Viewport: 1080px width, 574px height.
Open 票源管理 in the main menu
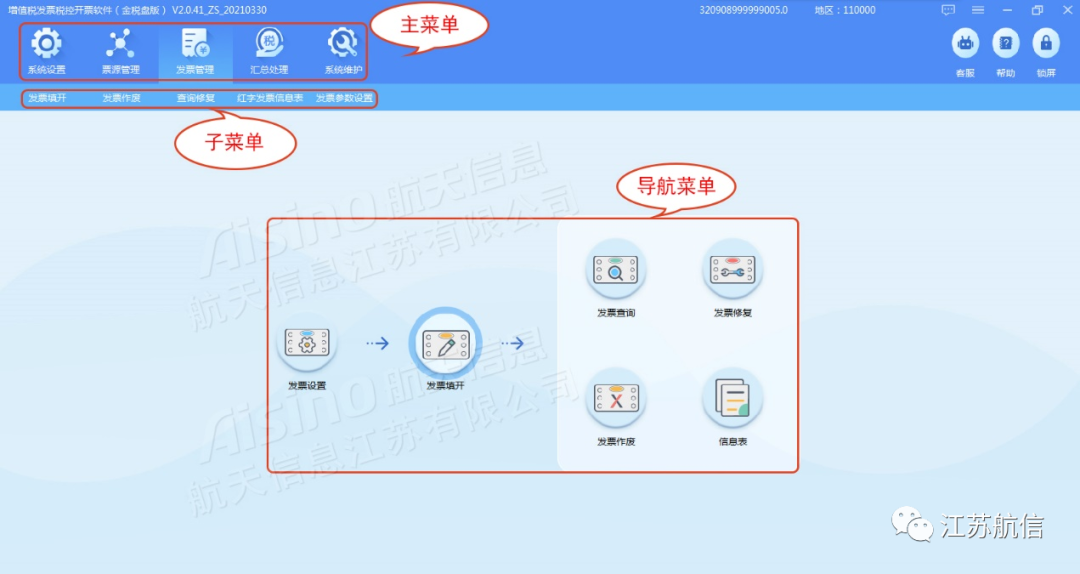point(121,51)
